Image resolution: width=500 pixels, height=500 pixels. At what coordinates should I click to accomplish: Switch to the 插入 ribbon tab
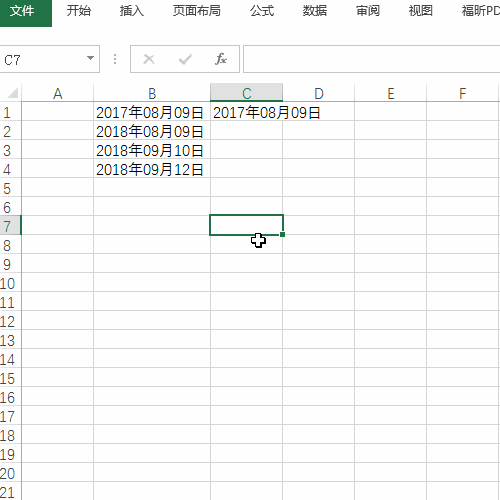pos(132,11)
